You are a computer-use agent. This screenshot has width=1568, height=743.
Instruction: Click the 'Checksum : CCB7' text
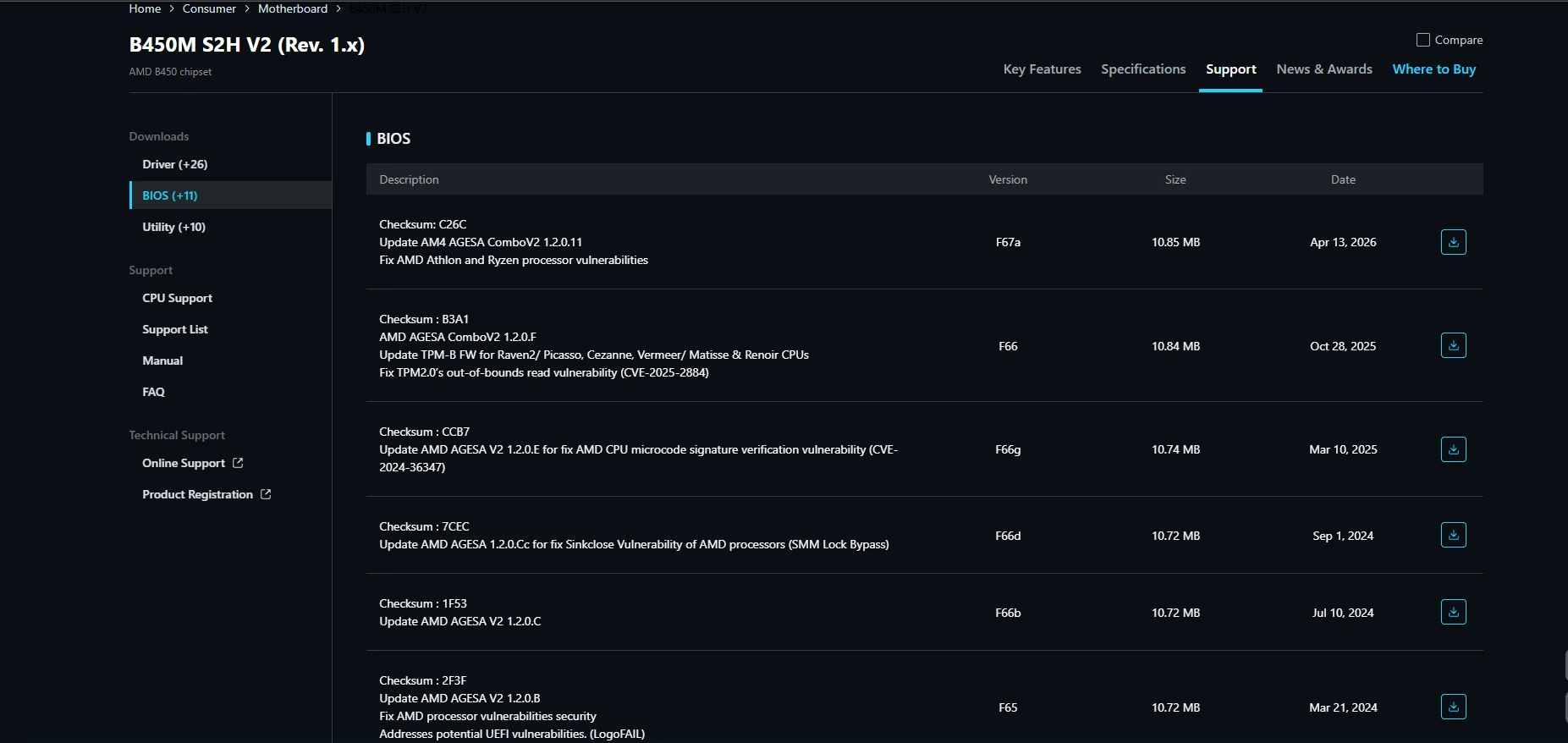coord(425,432)
